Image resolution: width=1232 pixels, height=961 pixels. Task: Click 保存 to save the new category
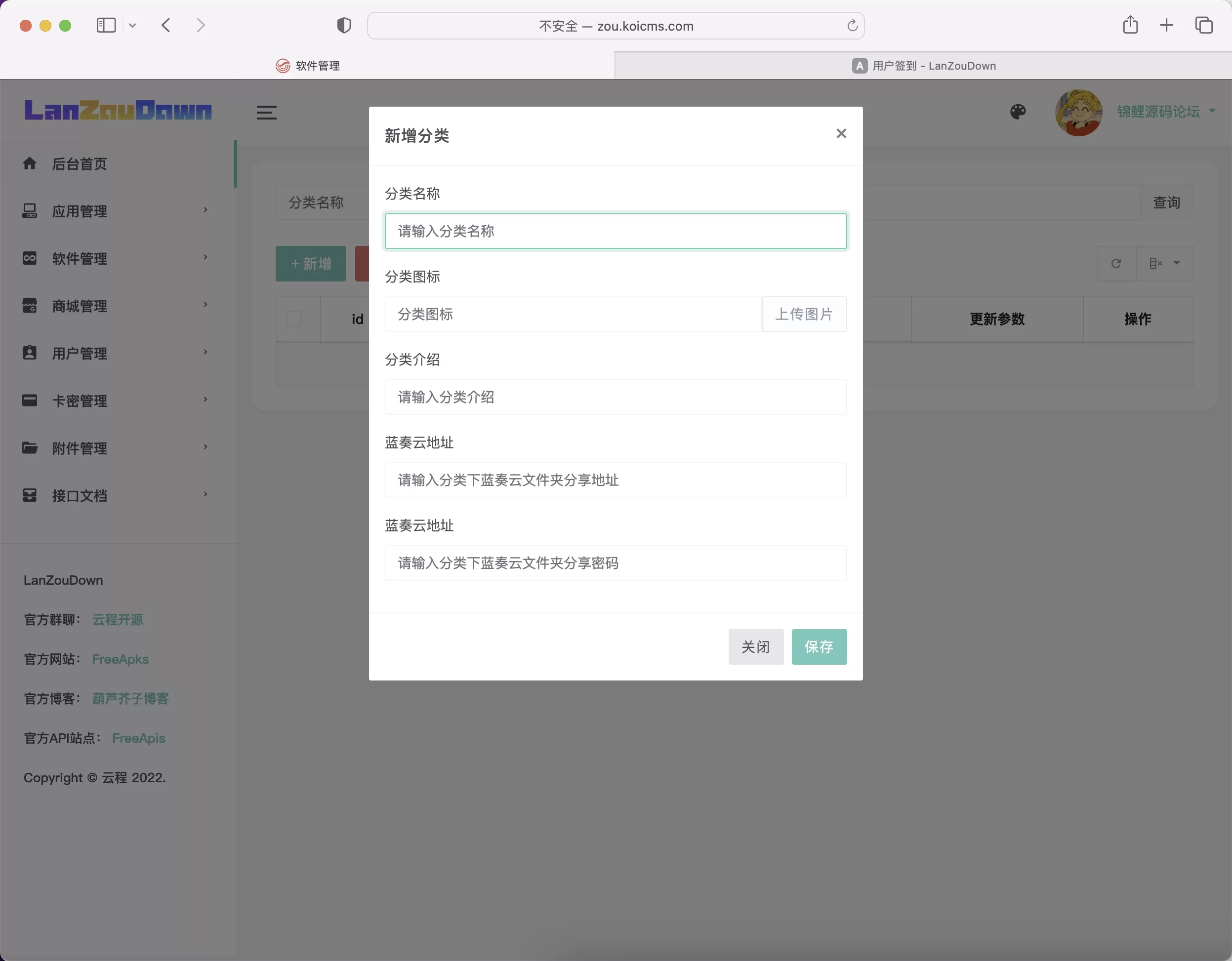(819, 646)
